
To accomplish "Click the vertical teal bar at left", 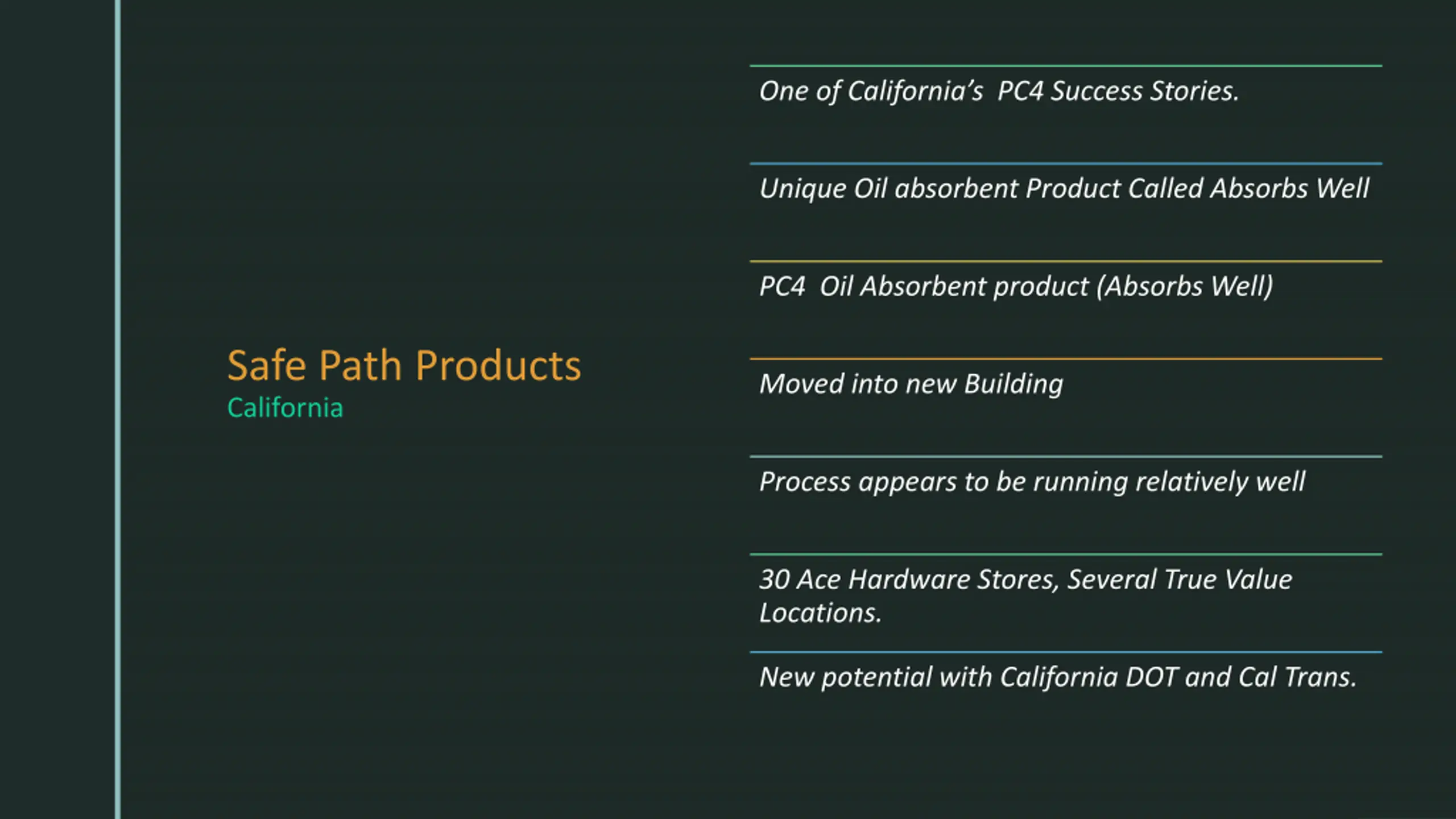I will click(x=118, y=409).
